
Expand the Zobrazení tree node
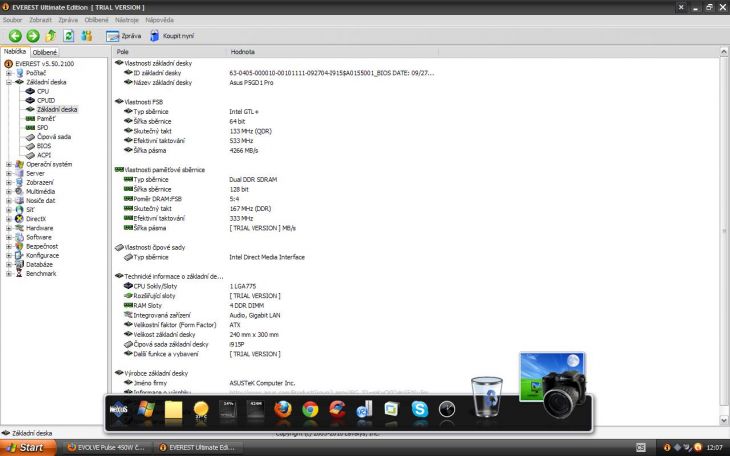point(9,183)
